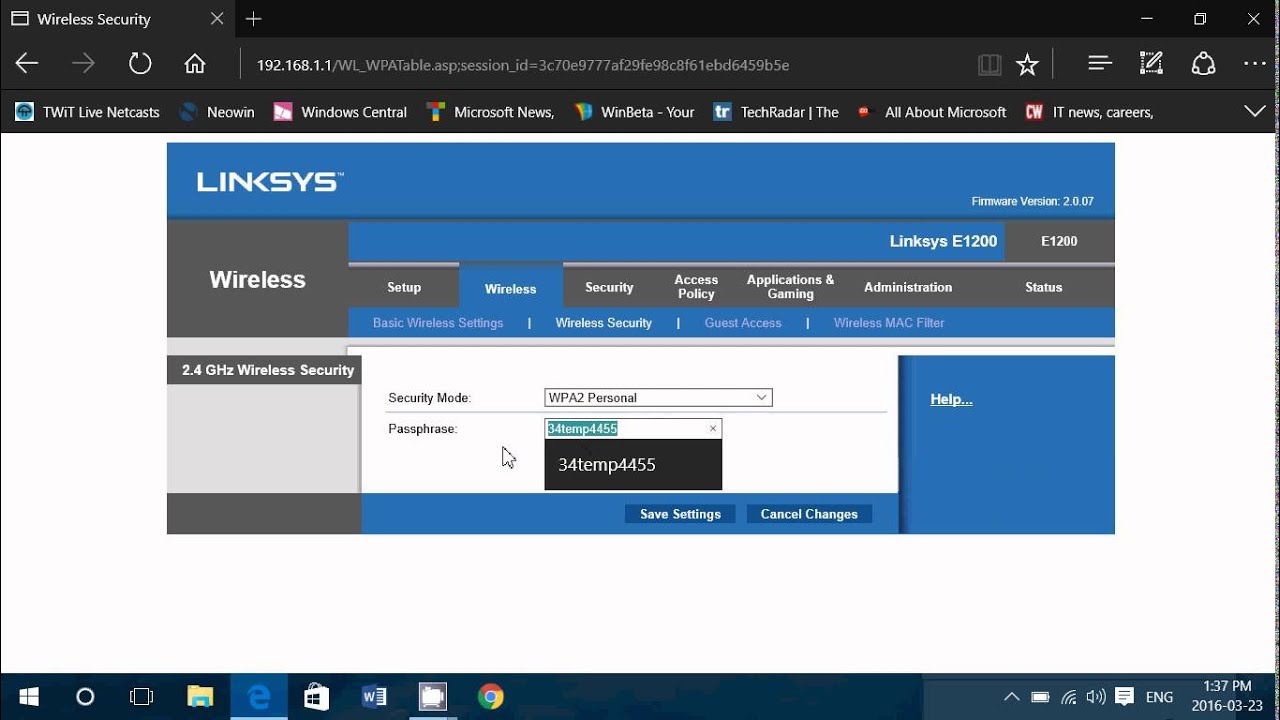Open Microsoft News bookmark
This screenshot has width=1280, height=720.
coord(490,112)
